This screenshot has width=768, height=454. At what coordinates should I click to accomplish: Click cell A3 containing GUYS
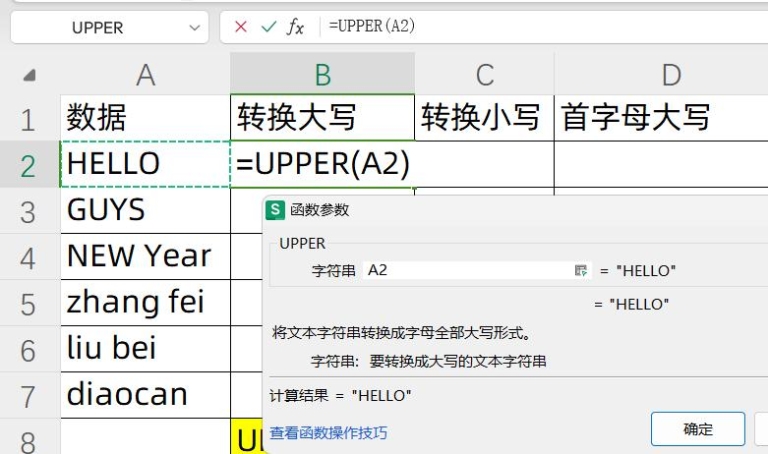[145, 211]
